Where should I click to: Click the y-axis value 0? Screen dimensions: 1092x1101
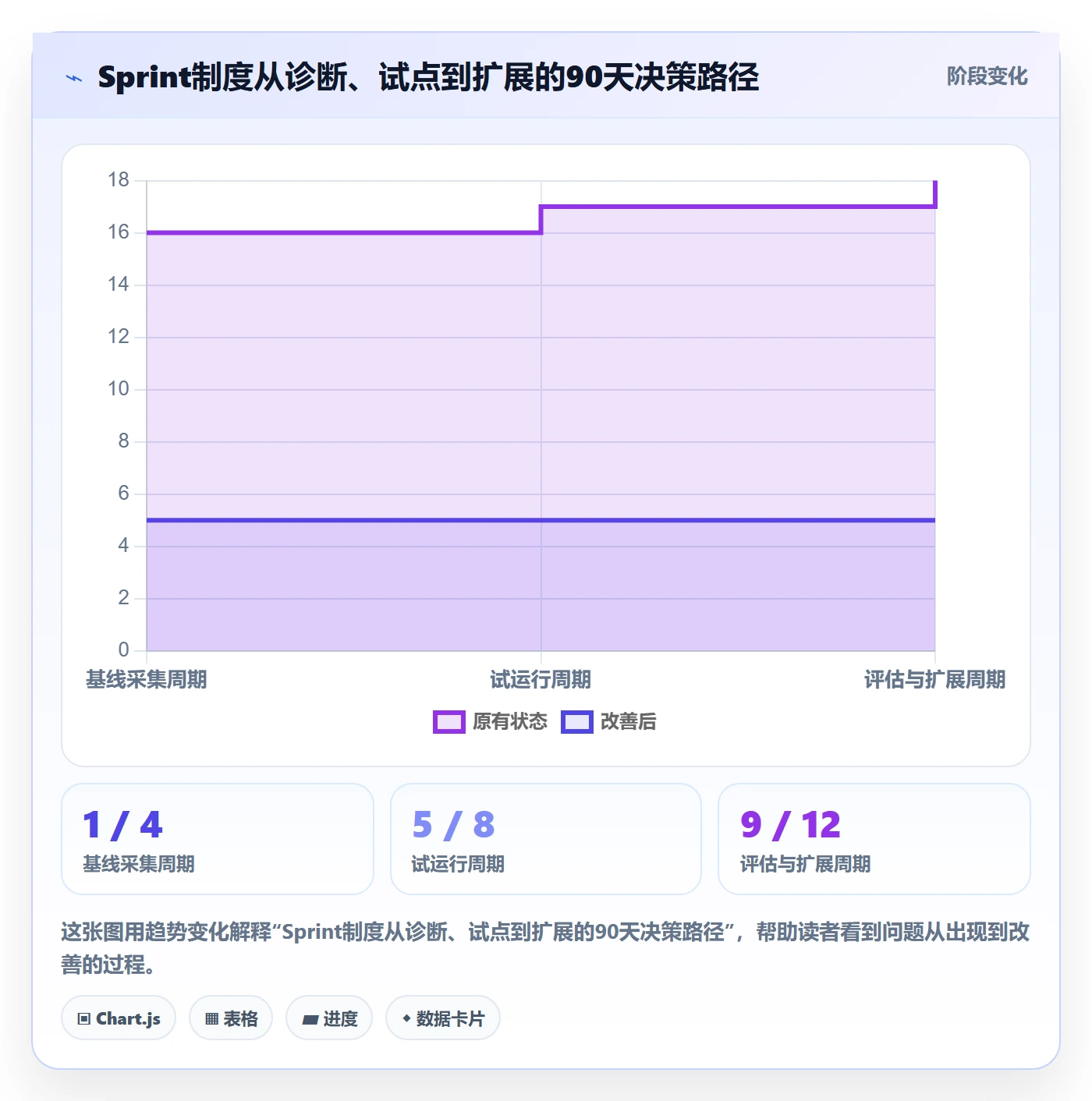(x=123, y=650)
